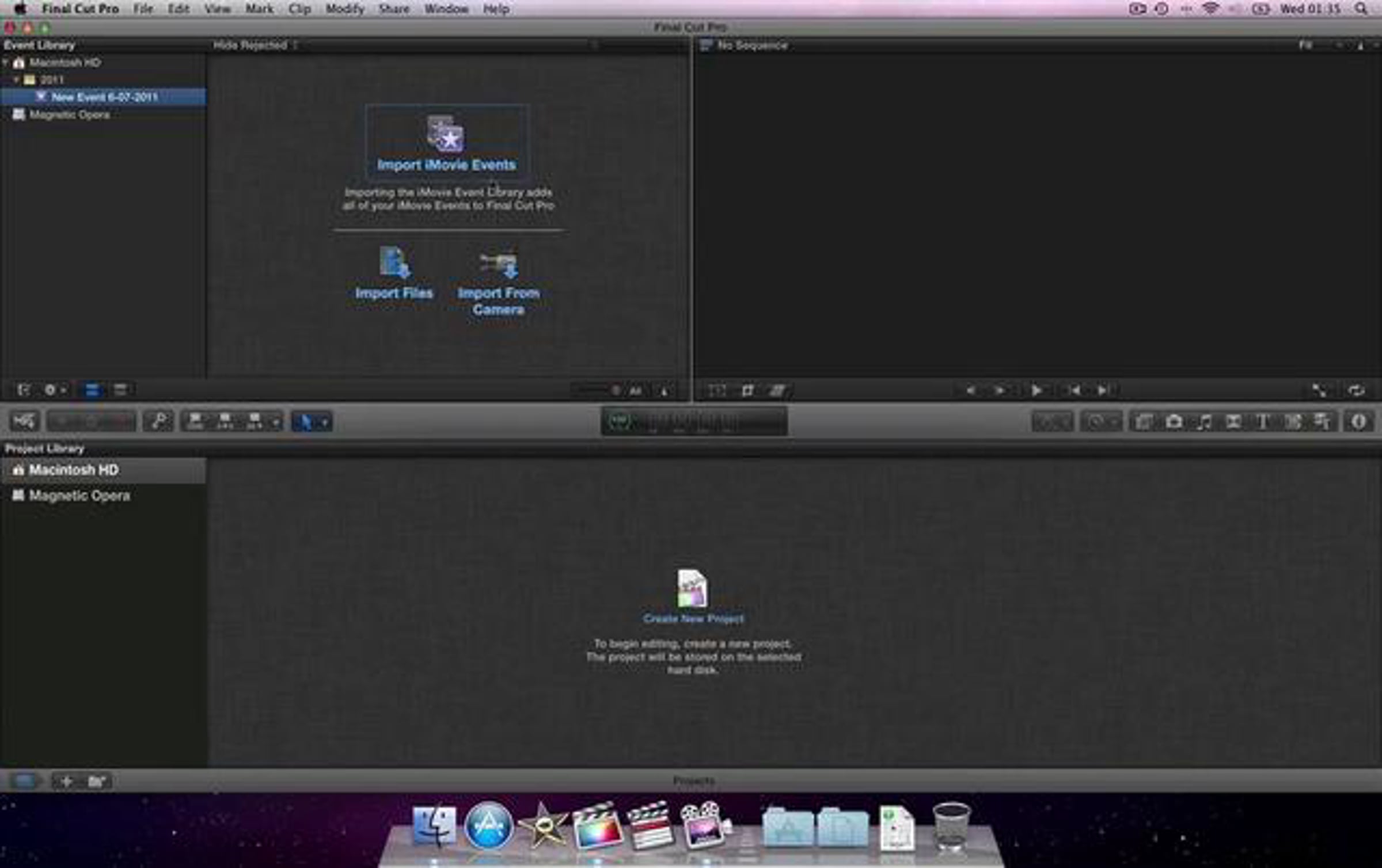
Task: Open the Generators browser icon
Action: pos(1292,422)
